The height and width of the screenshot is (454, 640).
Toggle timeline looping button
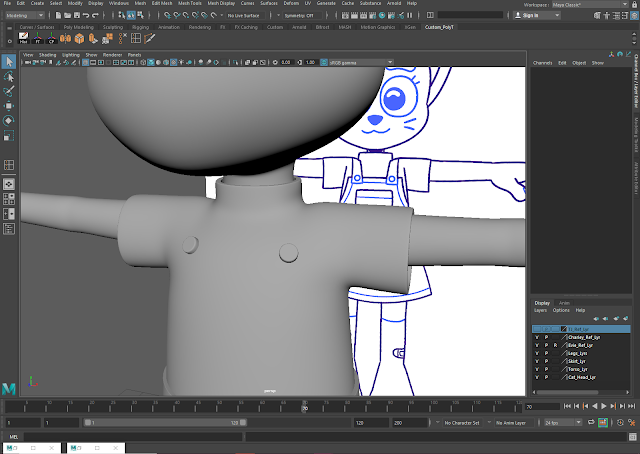pyautogui.click(x=591, y=423)
